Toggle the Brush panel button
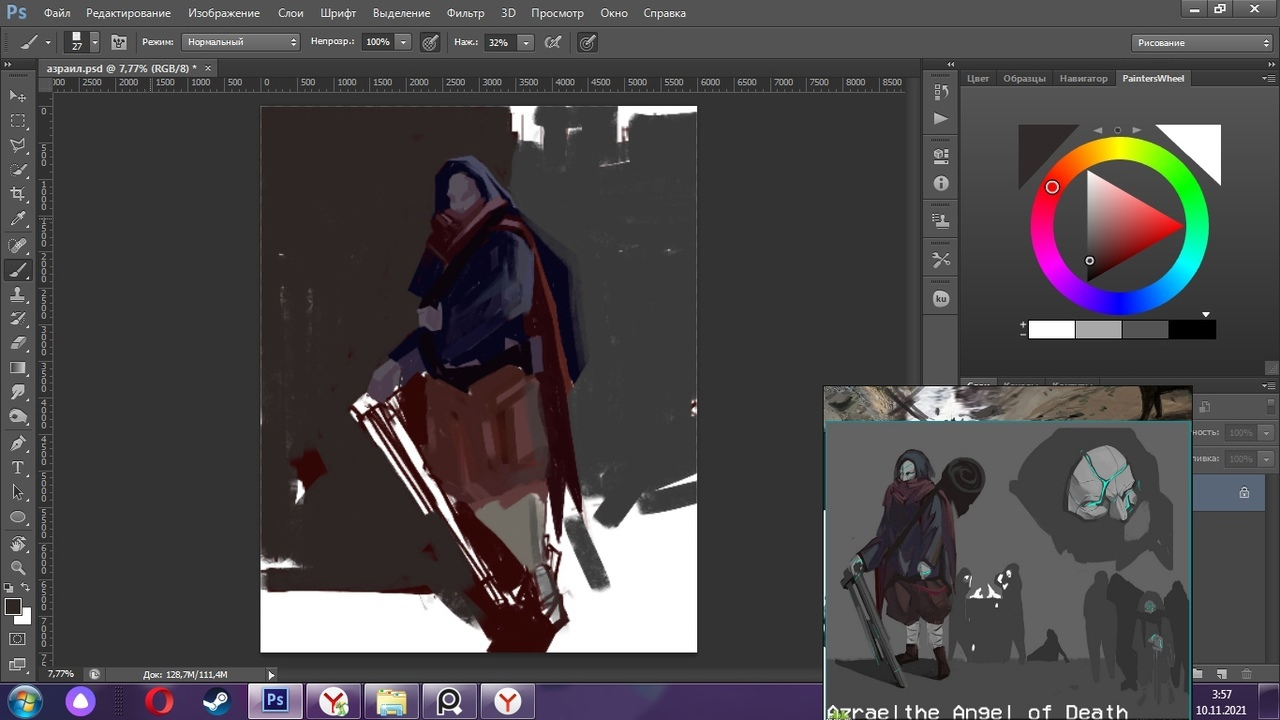The height and width of the screenshot is (720, 1280). [118, 42]
